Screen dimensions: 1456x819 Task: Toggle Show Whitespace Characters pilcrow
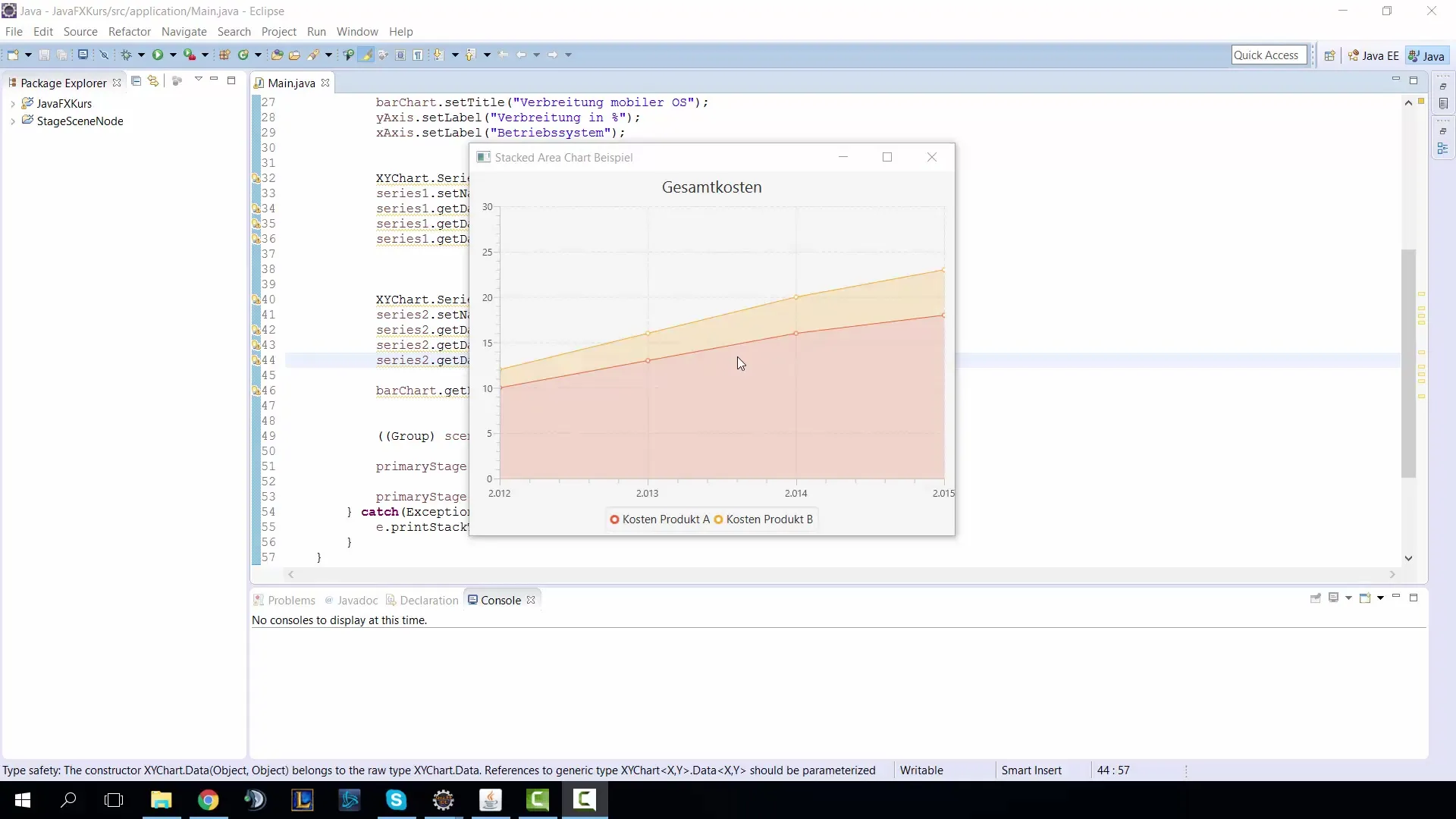(417, 55)
